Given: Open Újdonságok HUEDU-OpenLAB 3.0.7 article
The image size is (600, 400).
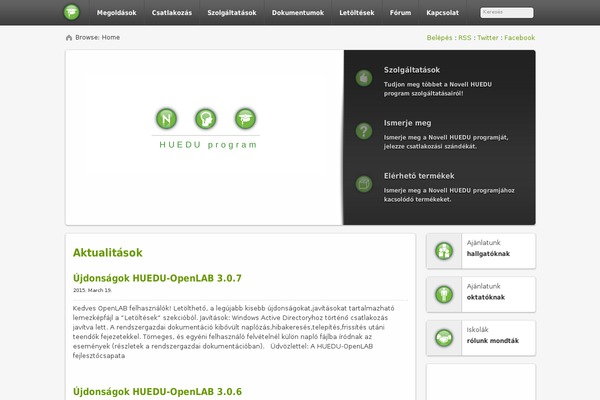Looking at the screenshot, I should (x=157, y=278).
